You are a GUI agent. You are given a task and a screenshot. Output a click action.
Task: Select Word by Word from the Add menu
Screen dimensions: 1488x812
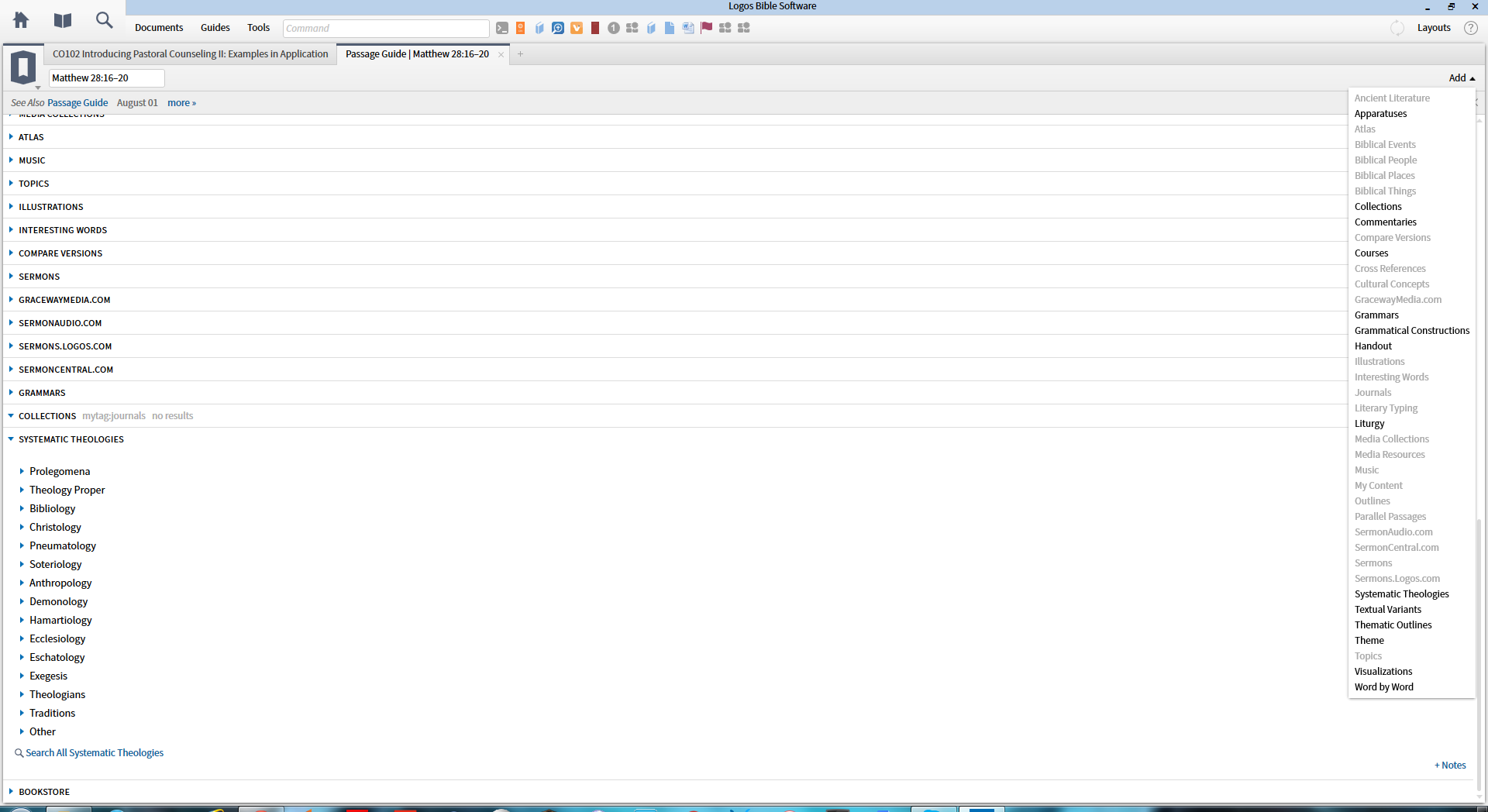pos(1383,687)
